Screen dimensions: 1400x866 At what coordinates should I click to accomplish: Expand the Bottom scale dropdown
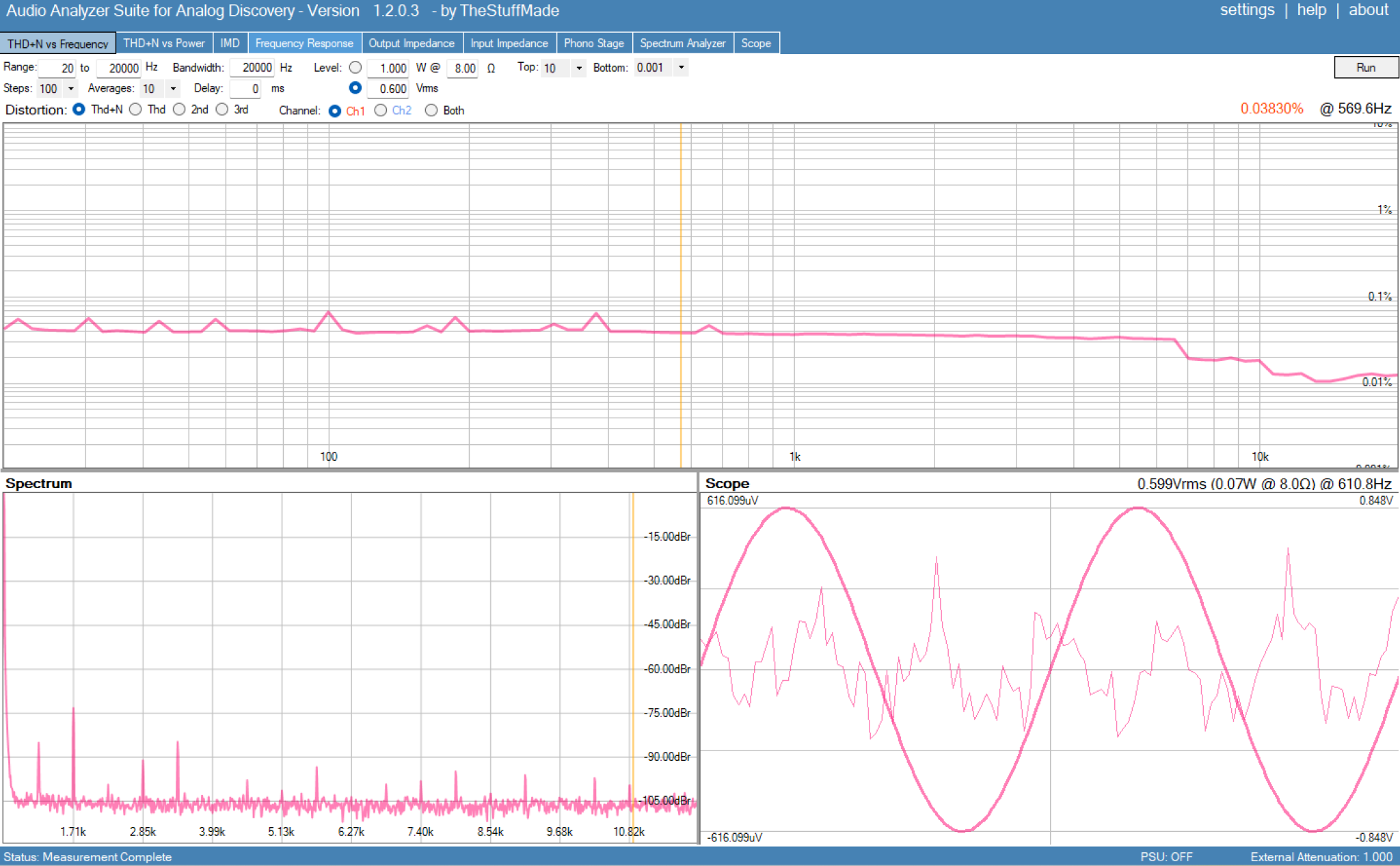pyautogui.click(x=681, y=68)
